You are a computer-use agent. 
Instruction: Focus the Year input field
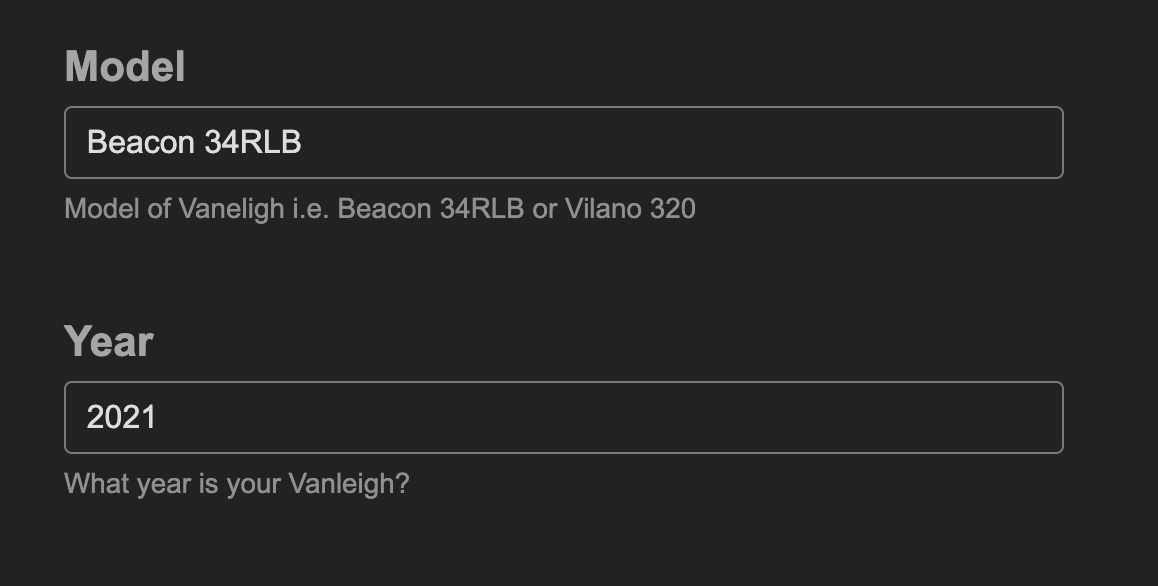(x=563, y=417)
